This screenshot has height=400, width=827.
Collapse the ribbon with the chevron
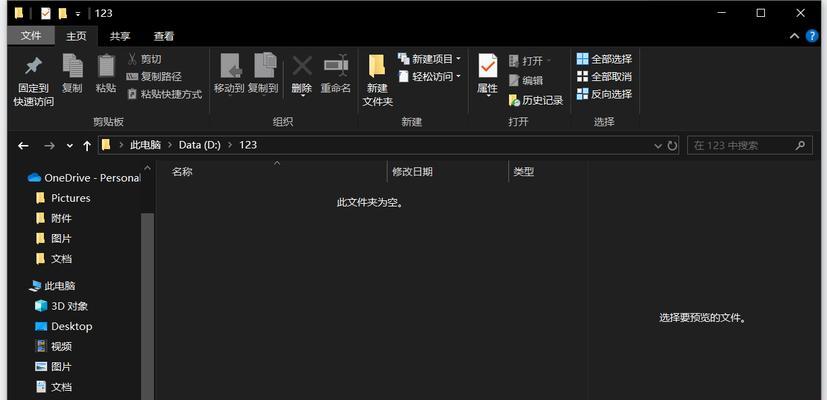[x=794, y=36]
